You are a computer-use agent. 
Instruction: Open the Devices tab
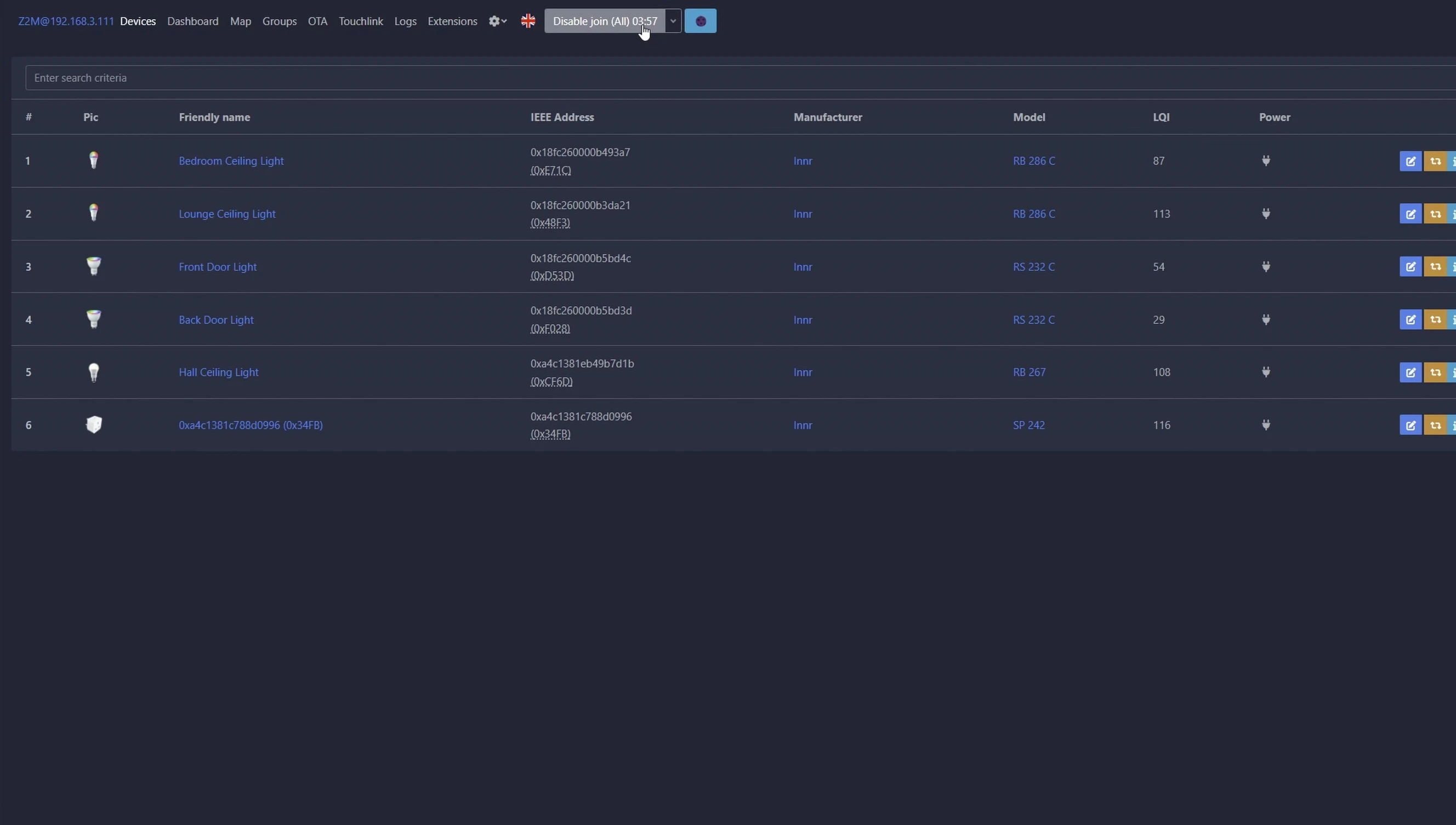click(138, 21)
